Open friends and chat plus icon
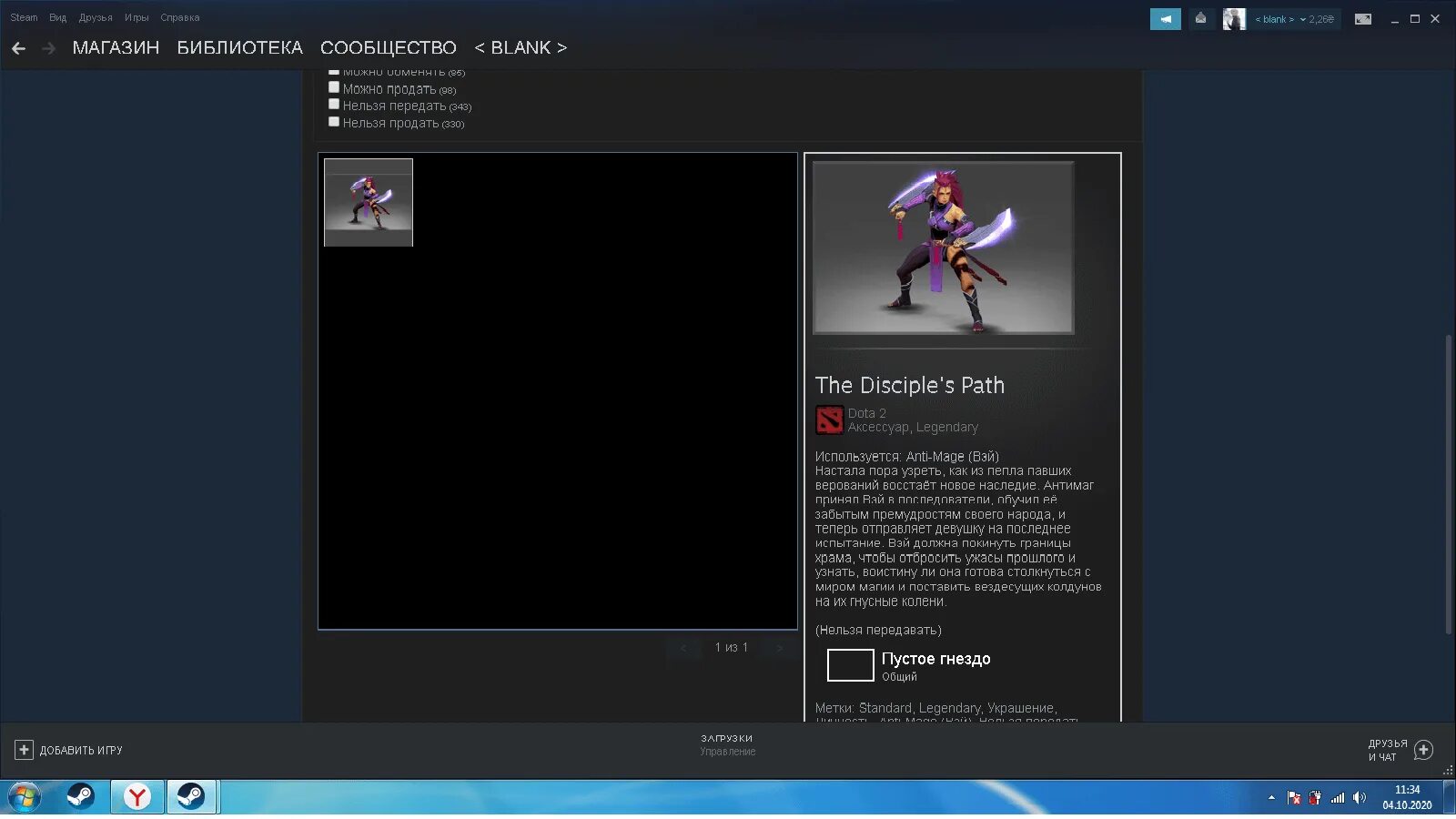 click(x=1424, y=750)
